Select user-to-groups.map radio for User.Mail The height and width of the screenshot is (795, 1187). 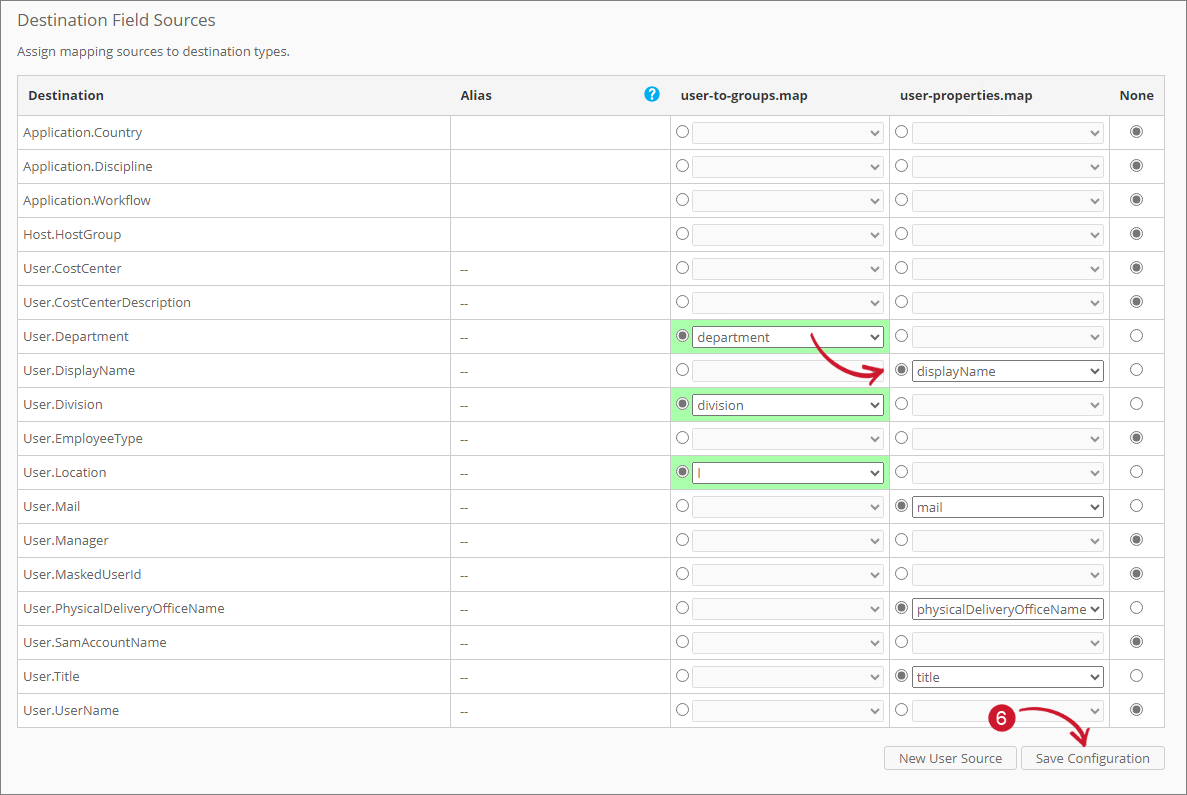click(682, 506)
